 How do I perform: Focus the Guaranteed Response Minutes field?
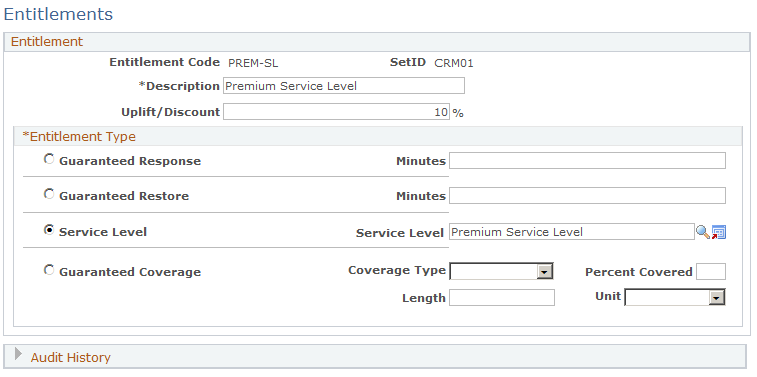point(587,161)
